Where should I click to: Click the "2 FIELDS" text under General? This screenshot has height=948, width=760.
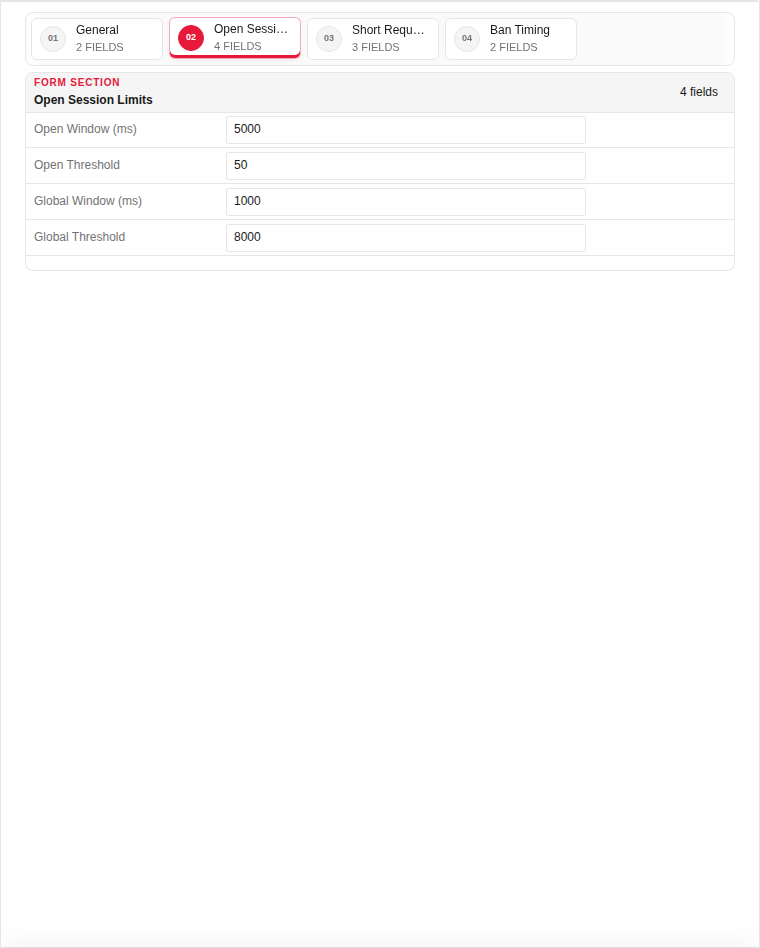100,47
